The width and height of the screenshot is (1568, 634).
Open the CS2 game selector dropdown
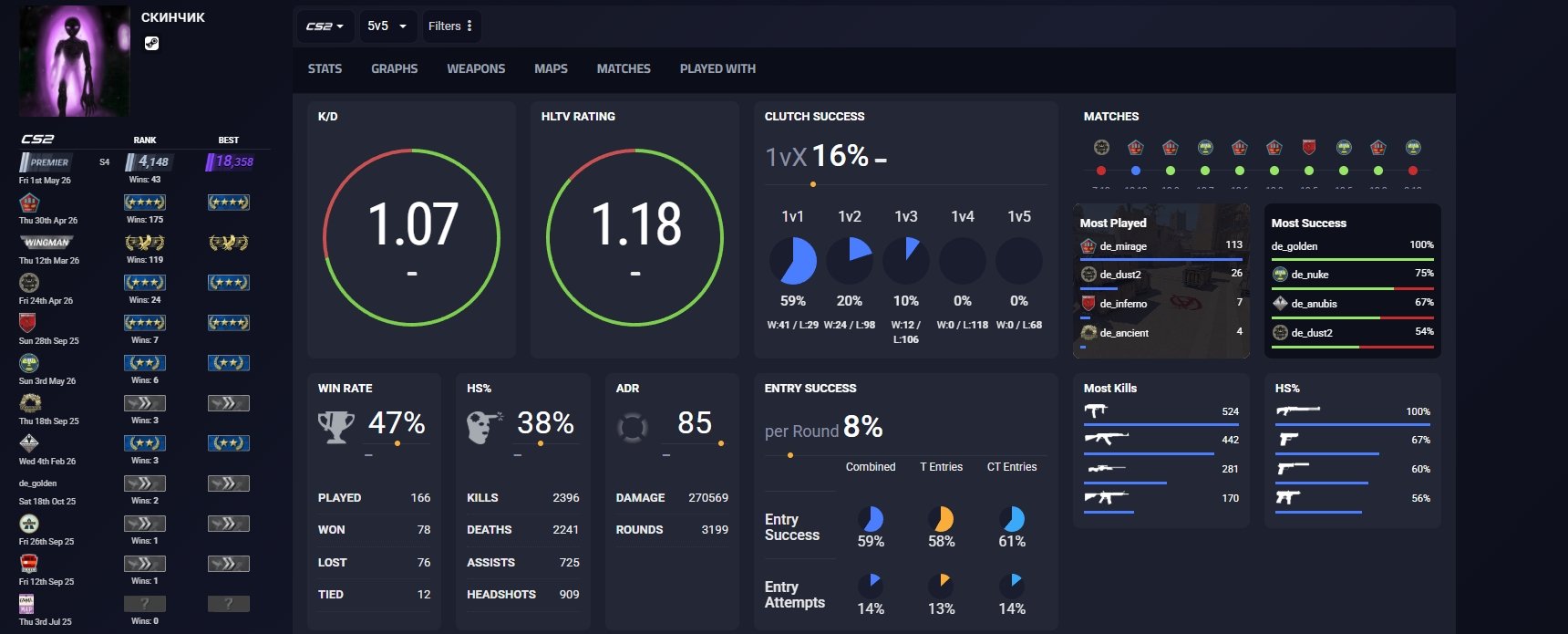click(x=325, y=26)
